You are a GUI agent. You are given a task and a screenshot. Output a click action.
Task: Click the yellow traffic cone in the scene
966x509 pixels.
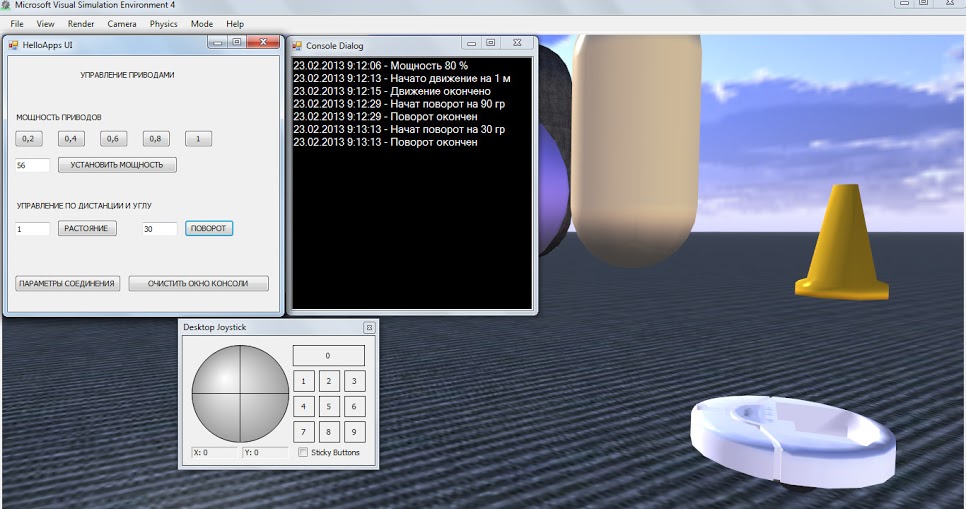click(x=842, y=242)
